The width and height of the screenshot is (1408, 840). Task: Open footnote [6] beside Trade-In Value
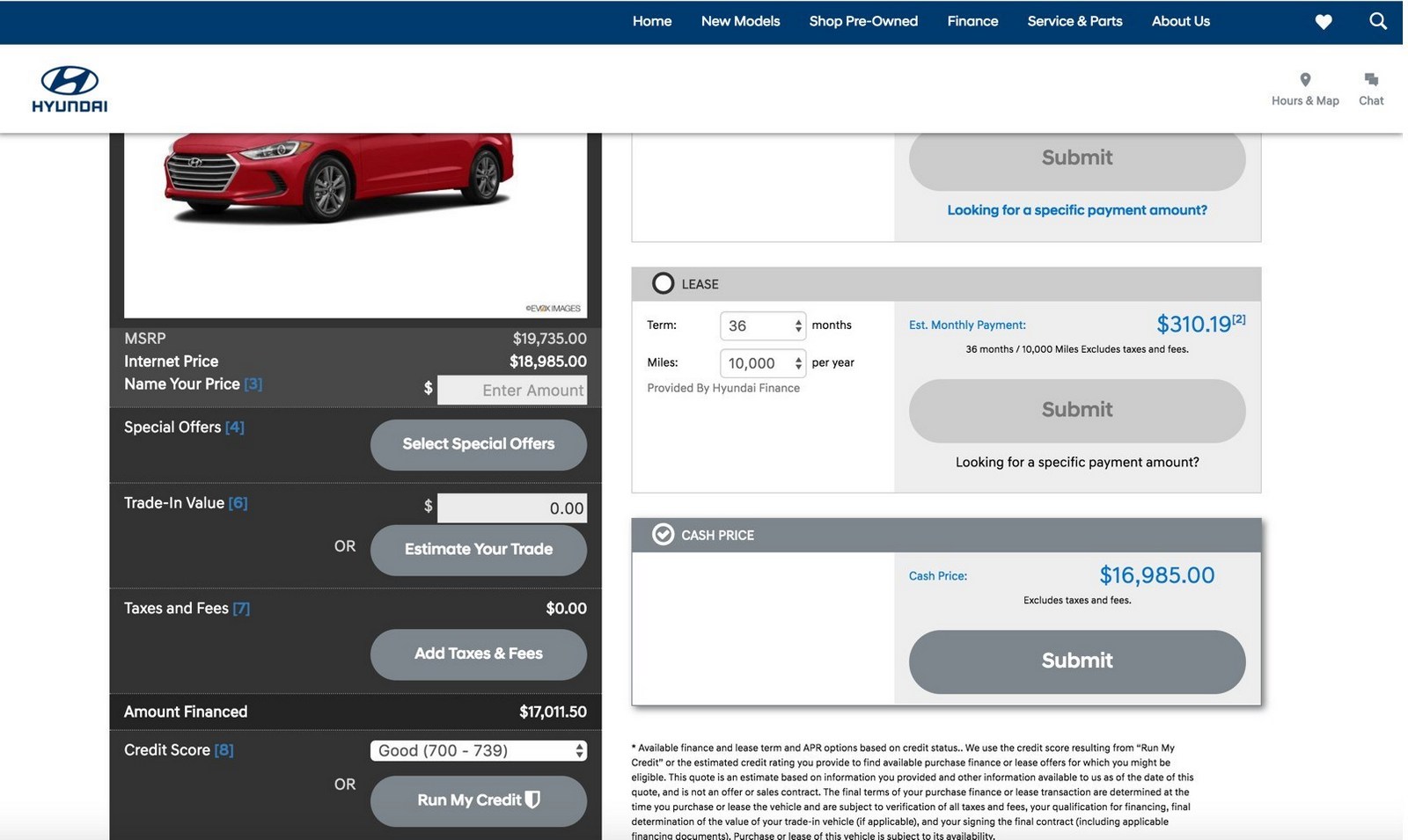238,503
